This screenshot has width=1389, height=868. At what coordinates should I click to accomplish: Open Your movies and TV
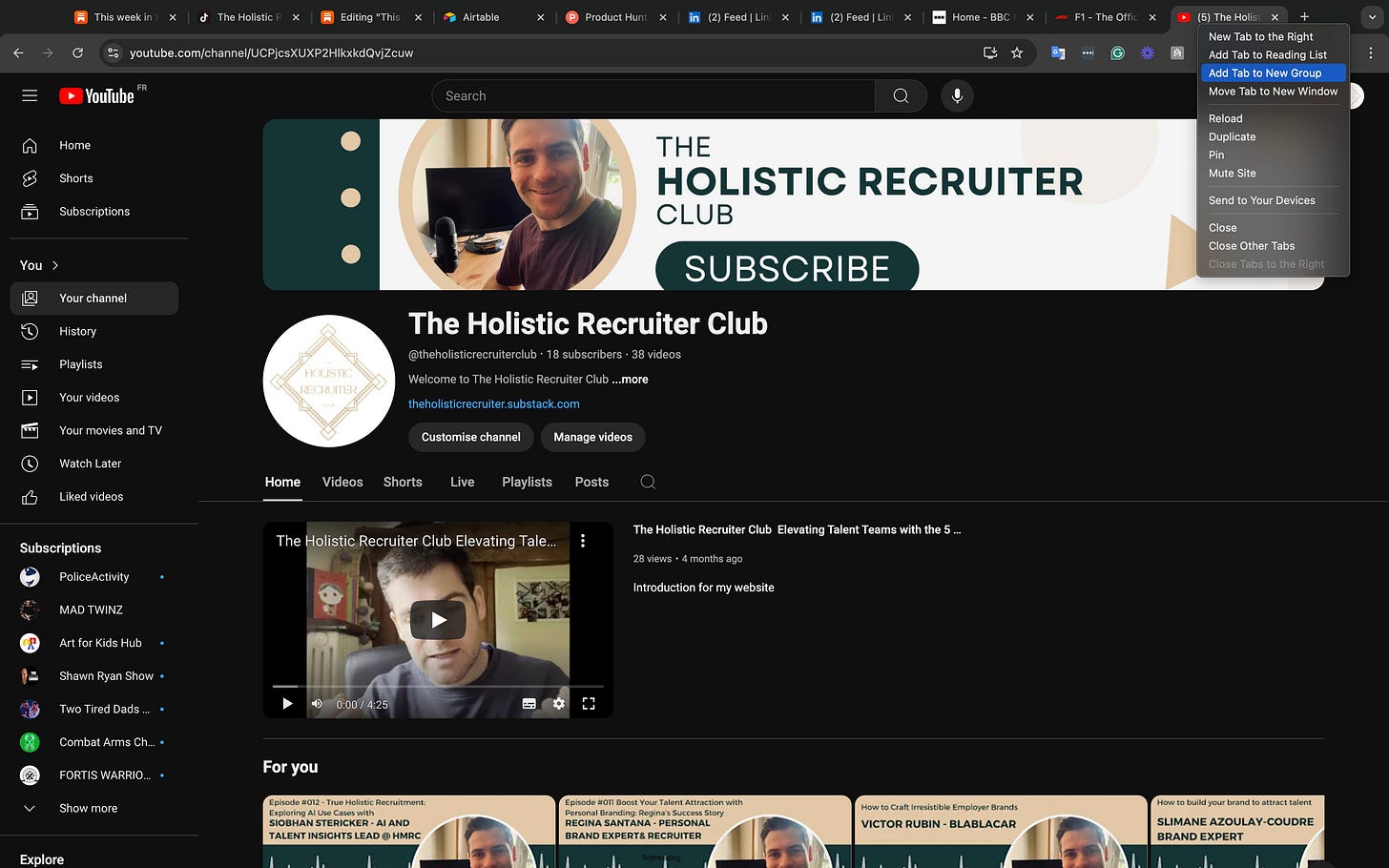pos(94,430)
